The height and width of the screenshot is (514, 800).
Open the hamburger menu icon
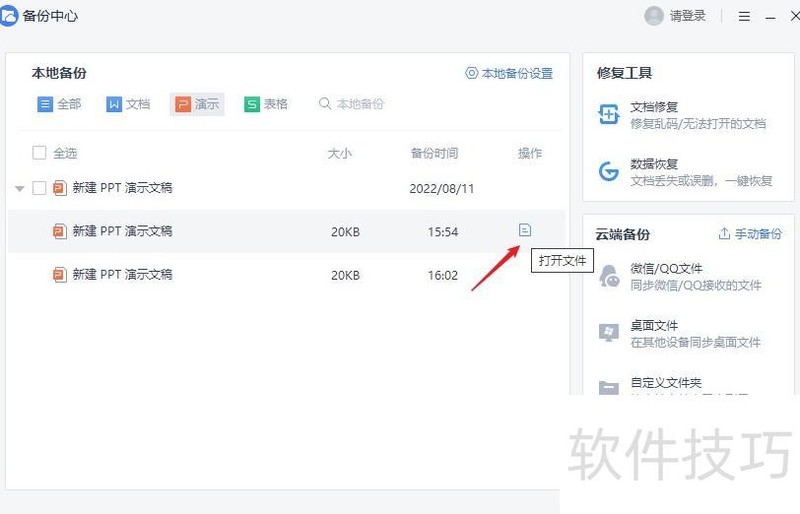tap(744, 16)
